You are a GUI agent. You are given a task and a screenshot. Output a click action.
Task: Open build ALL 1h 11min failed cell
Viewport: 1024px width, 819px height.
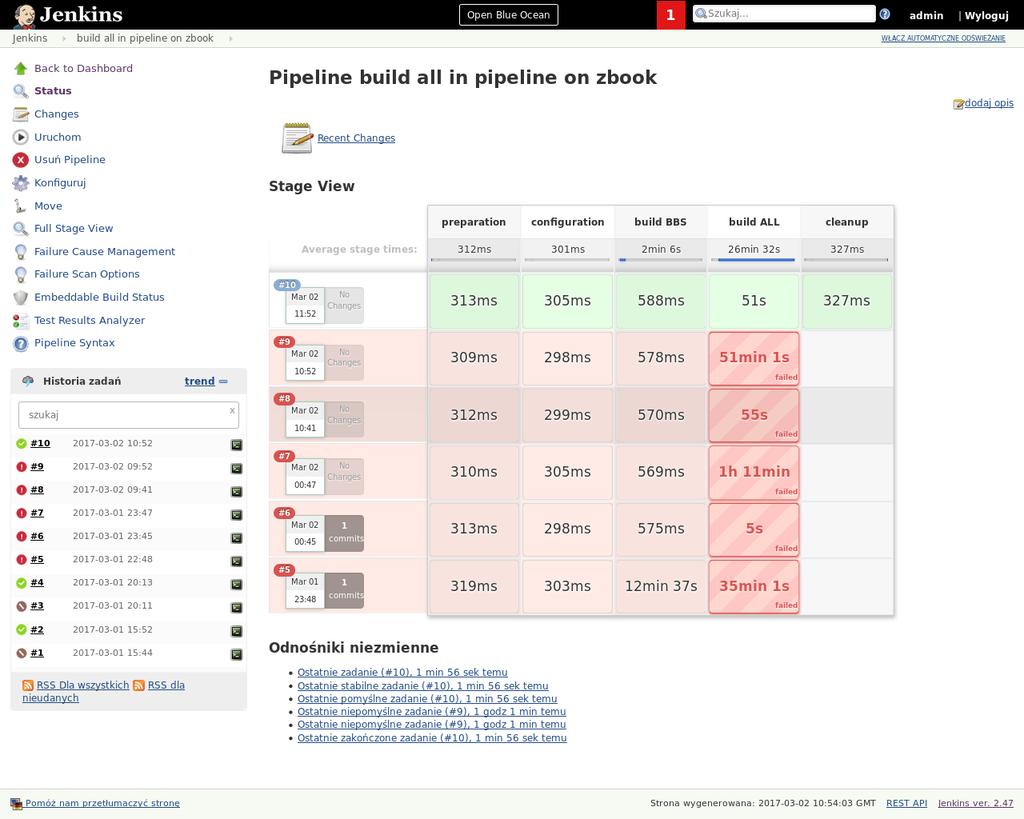(x=754, y=472)
